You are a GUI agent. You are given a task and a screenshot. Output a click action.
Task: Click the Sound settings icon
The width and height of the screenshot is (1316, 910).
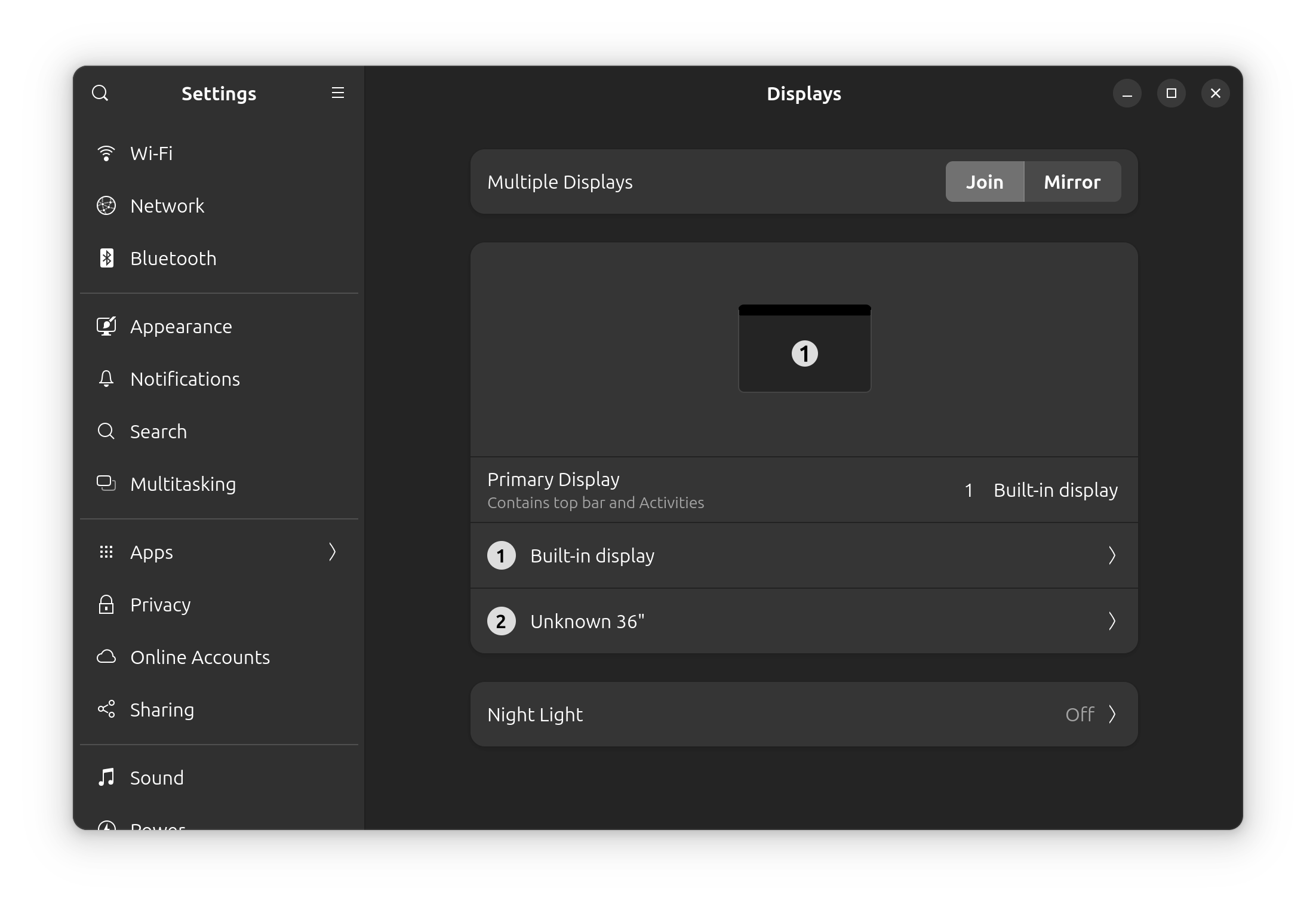pos(107,777)
